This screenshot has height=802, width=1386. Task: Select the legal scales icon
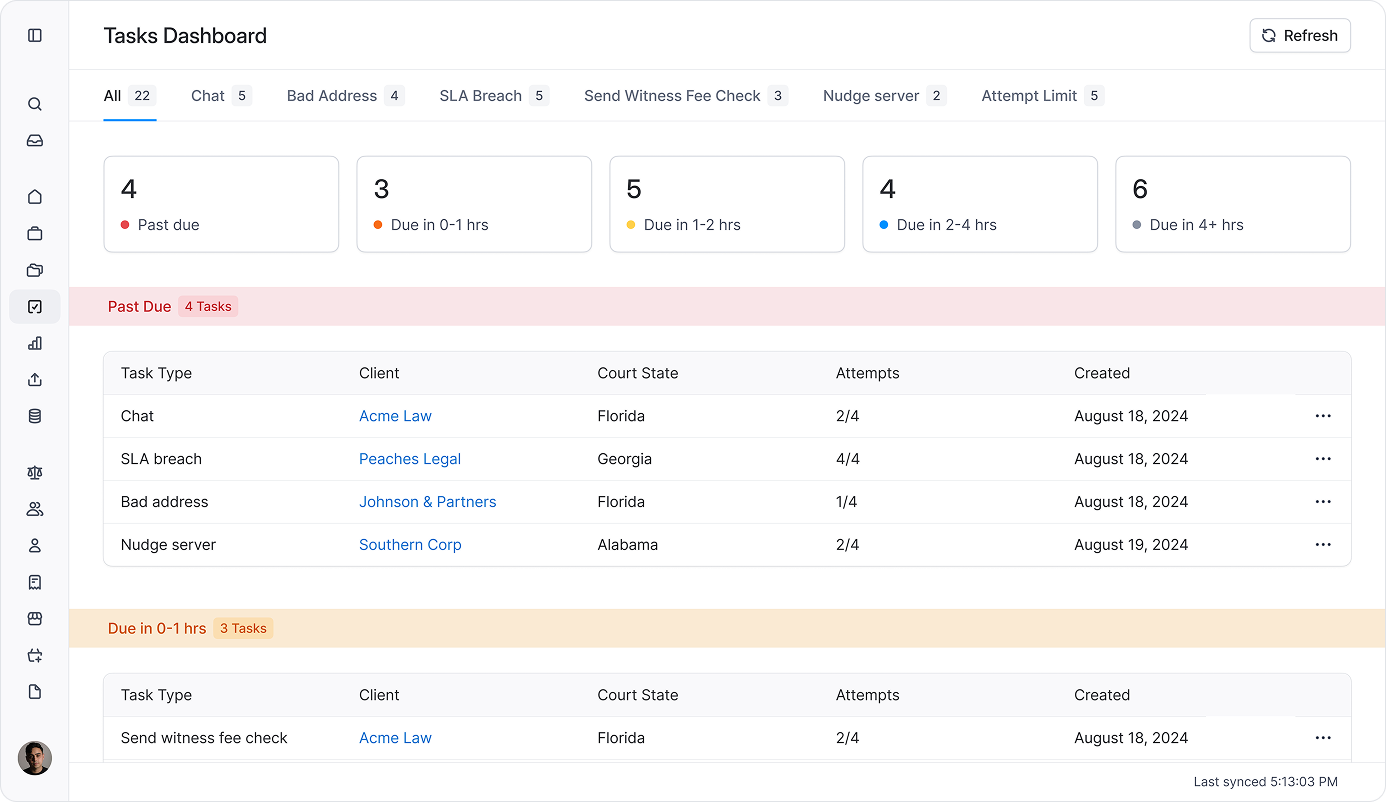35,472
